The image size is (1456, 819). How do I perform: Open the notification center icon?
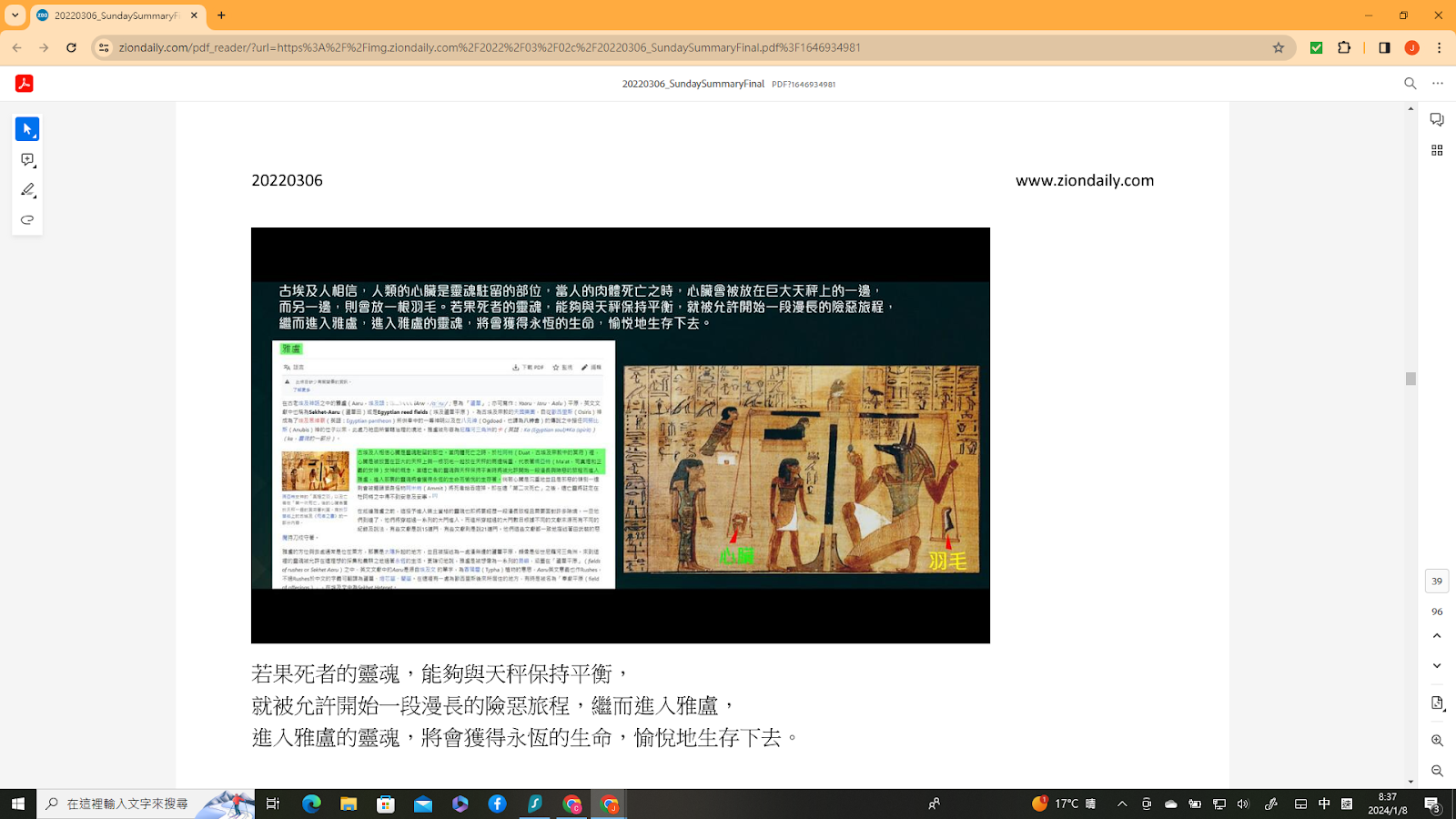(1431, 804)
